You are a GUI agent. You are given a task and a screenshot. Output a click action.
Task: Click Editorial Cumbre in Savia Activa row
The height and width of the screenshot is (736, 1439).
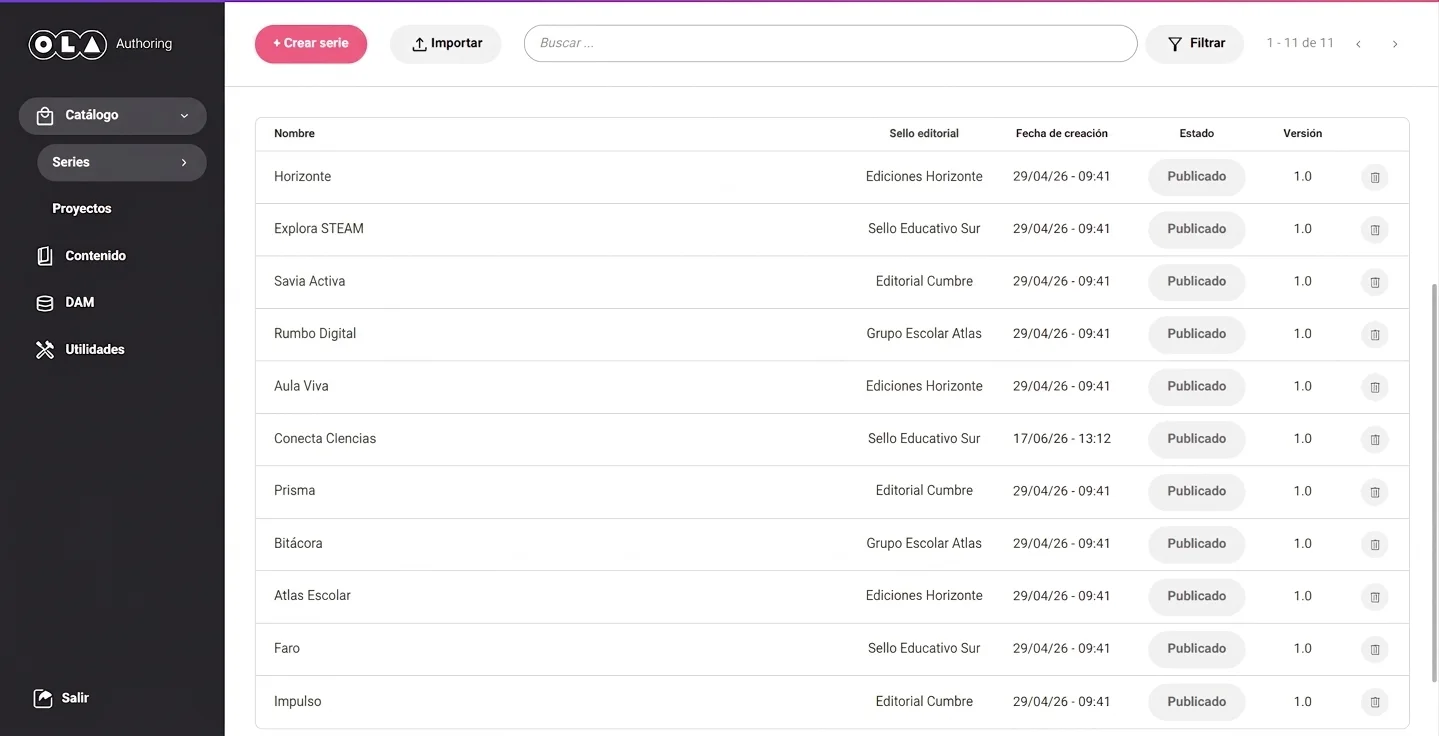click(x=924, y=281)
